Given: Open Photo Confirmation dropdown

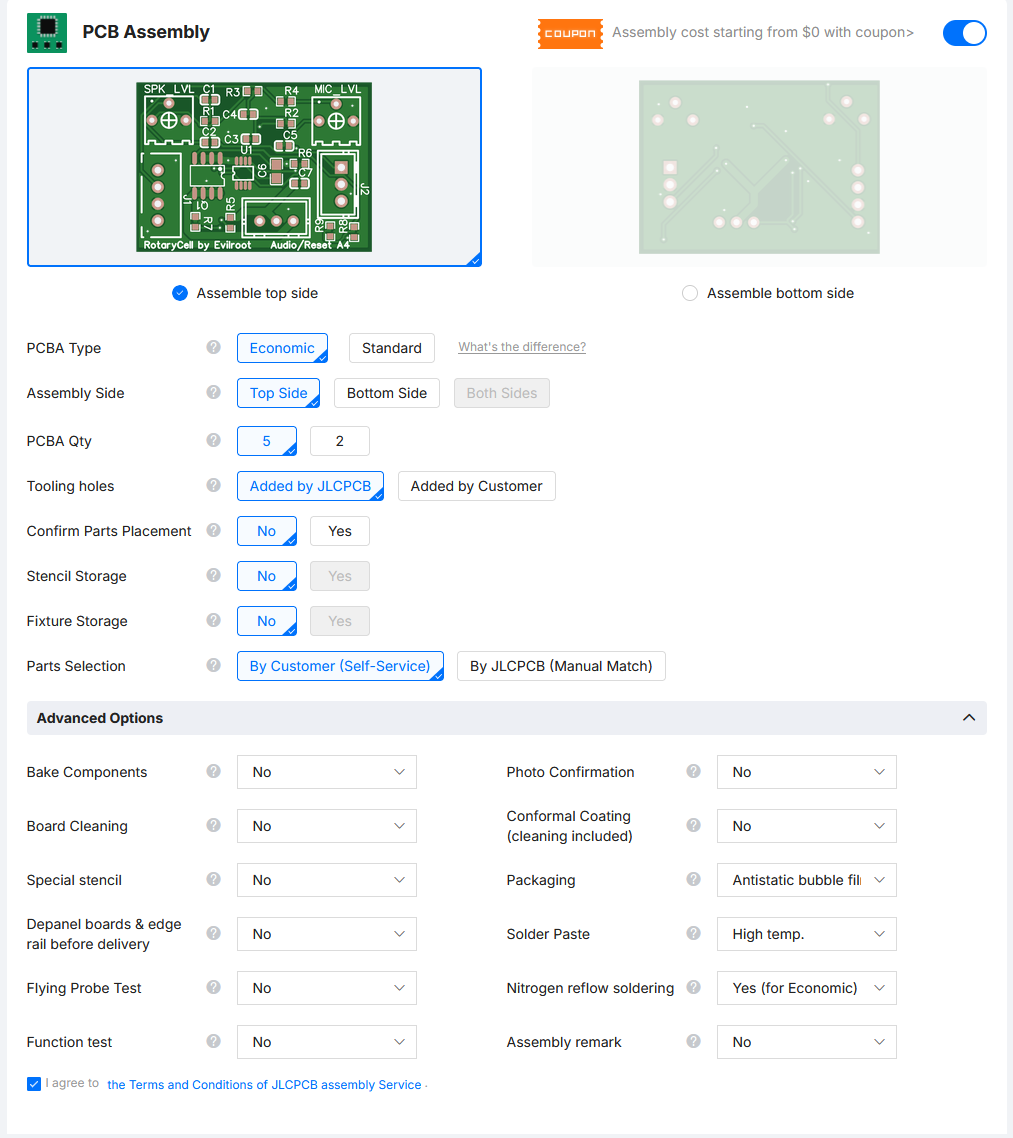Looking at the screenshot, I should (807, 772).
